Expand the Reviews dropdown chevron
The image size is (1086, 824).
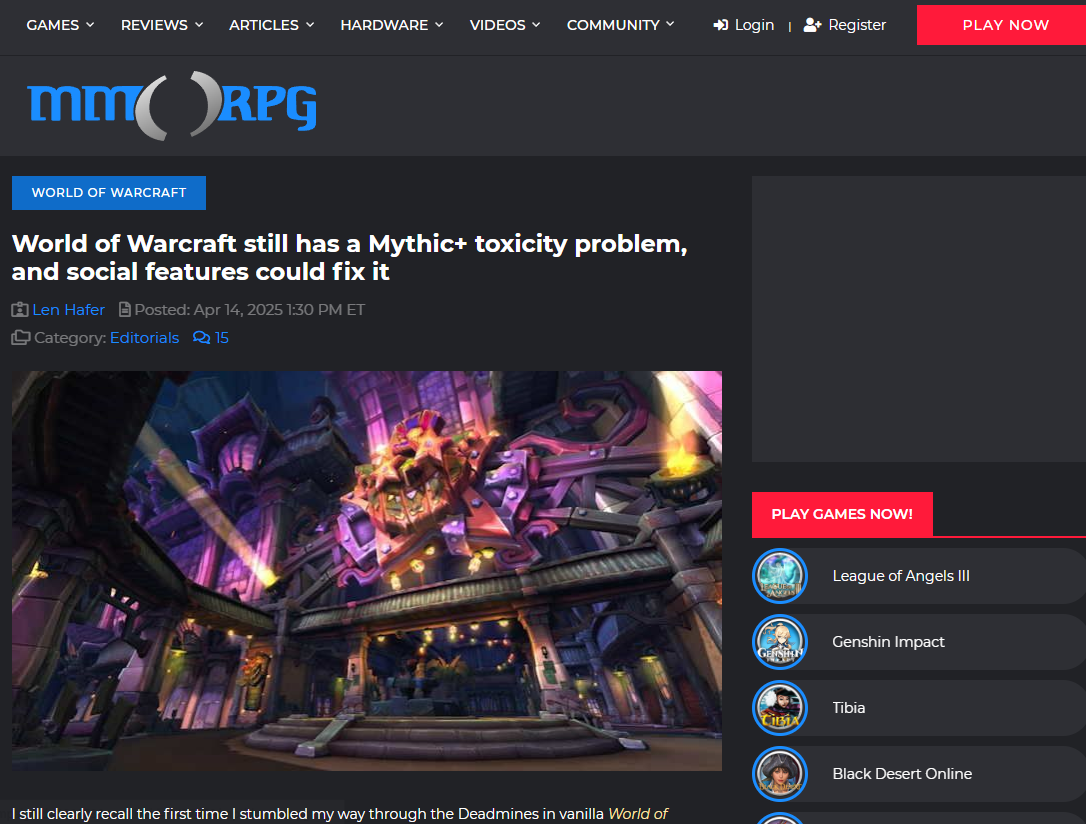pos(199,25)
